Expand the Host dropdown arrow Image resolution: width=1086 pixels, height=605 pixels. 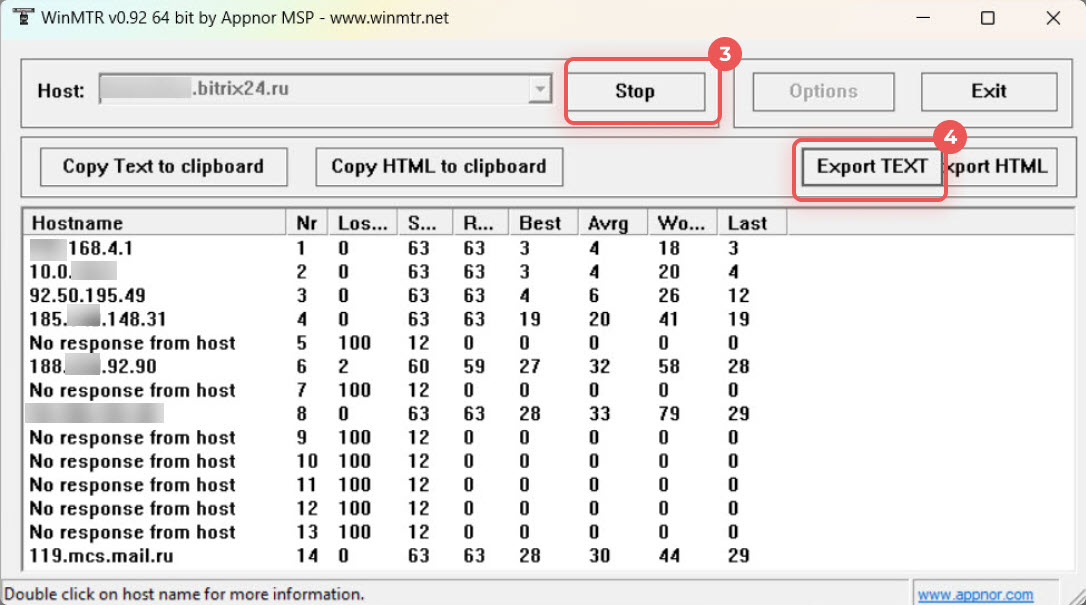coord(540,89)
